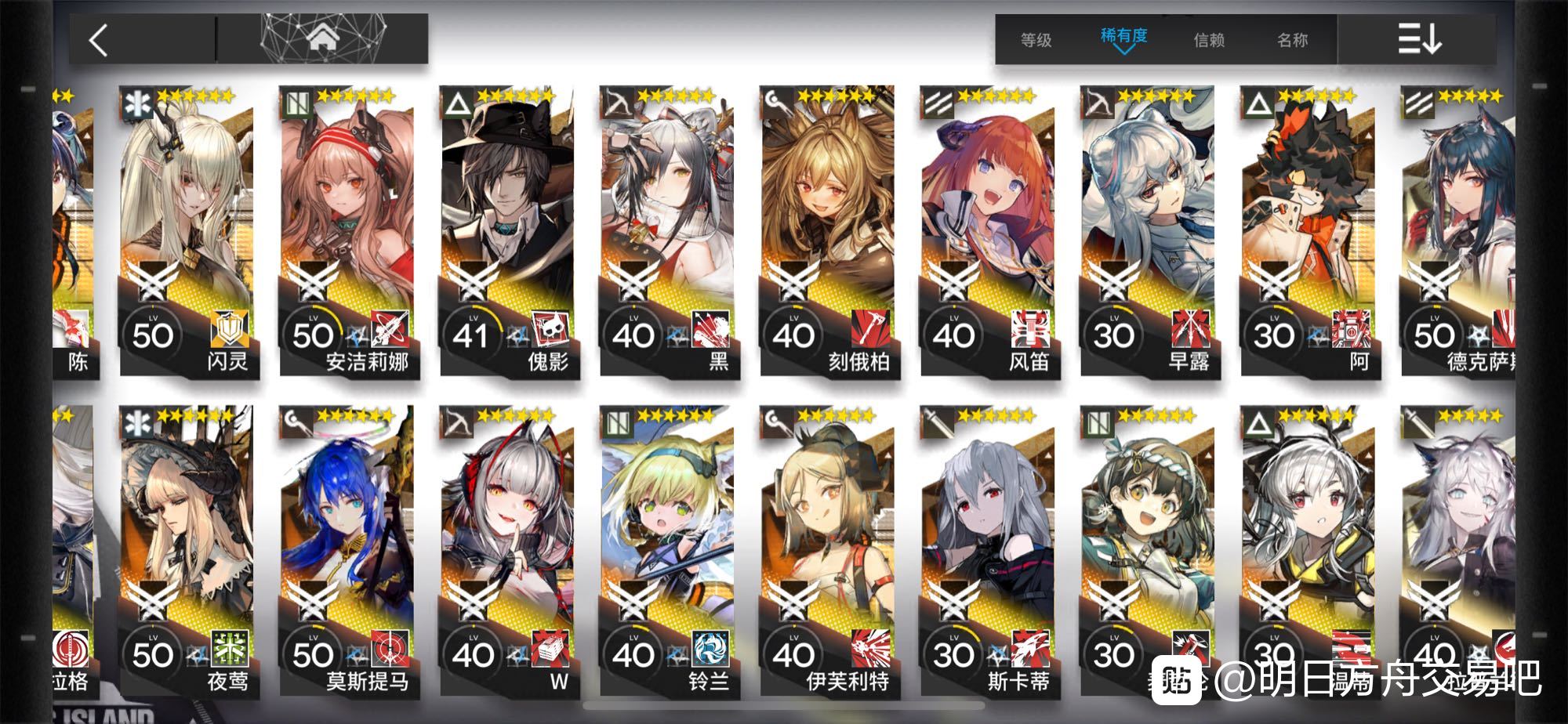The image size is (1568, 724).
Task: Select the 稀有度 sort tab
Action: point(1123,36)
